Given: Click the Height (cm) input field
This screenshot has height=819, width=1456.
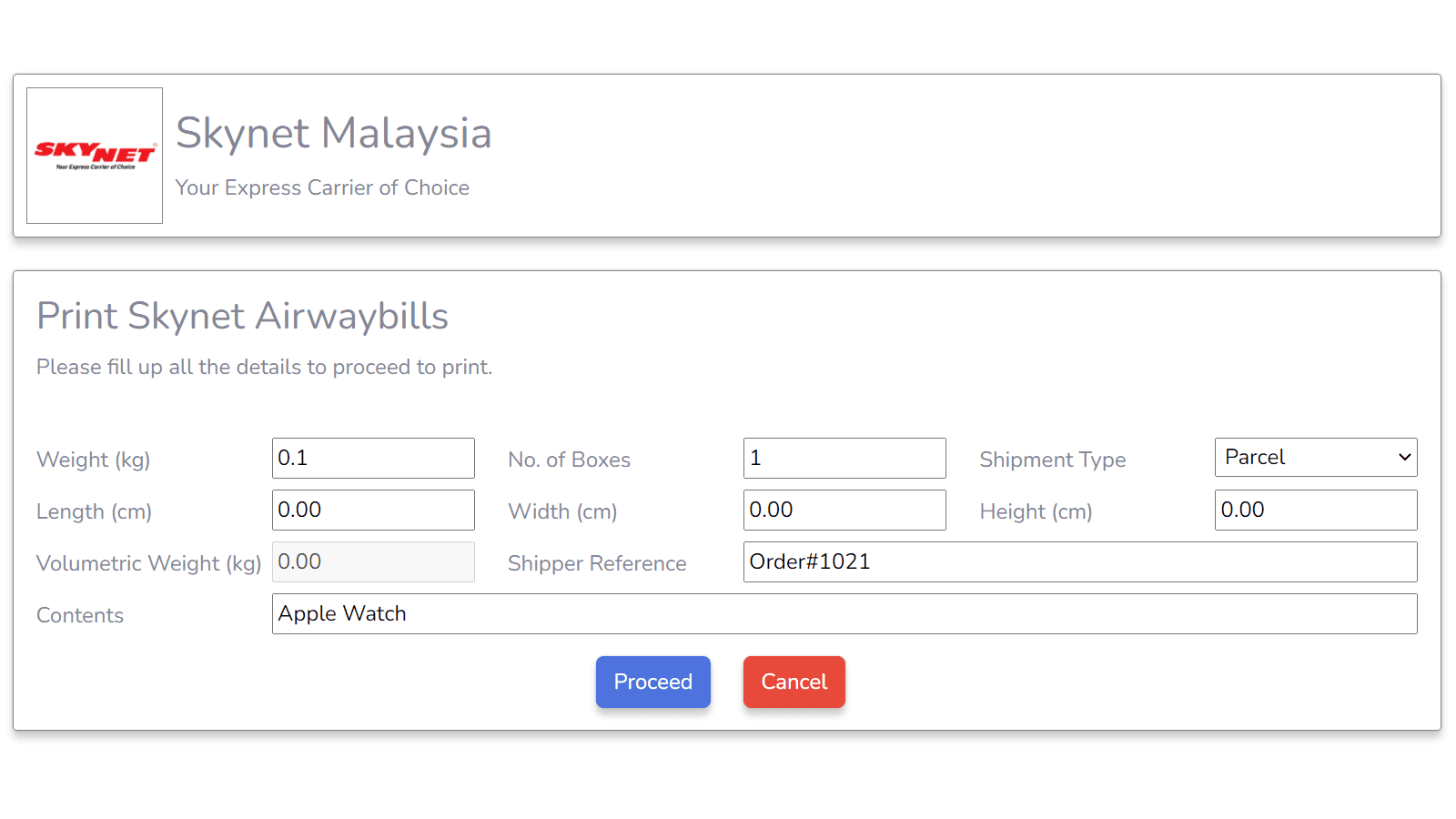Looking at the screenshot, I should (1315, 510).
